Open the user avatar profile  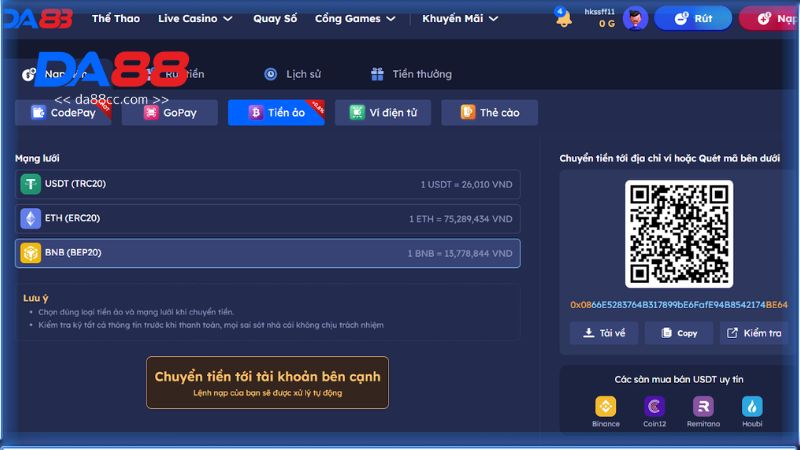coord(635,19)
